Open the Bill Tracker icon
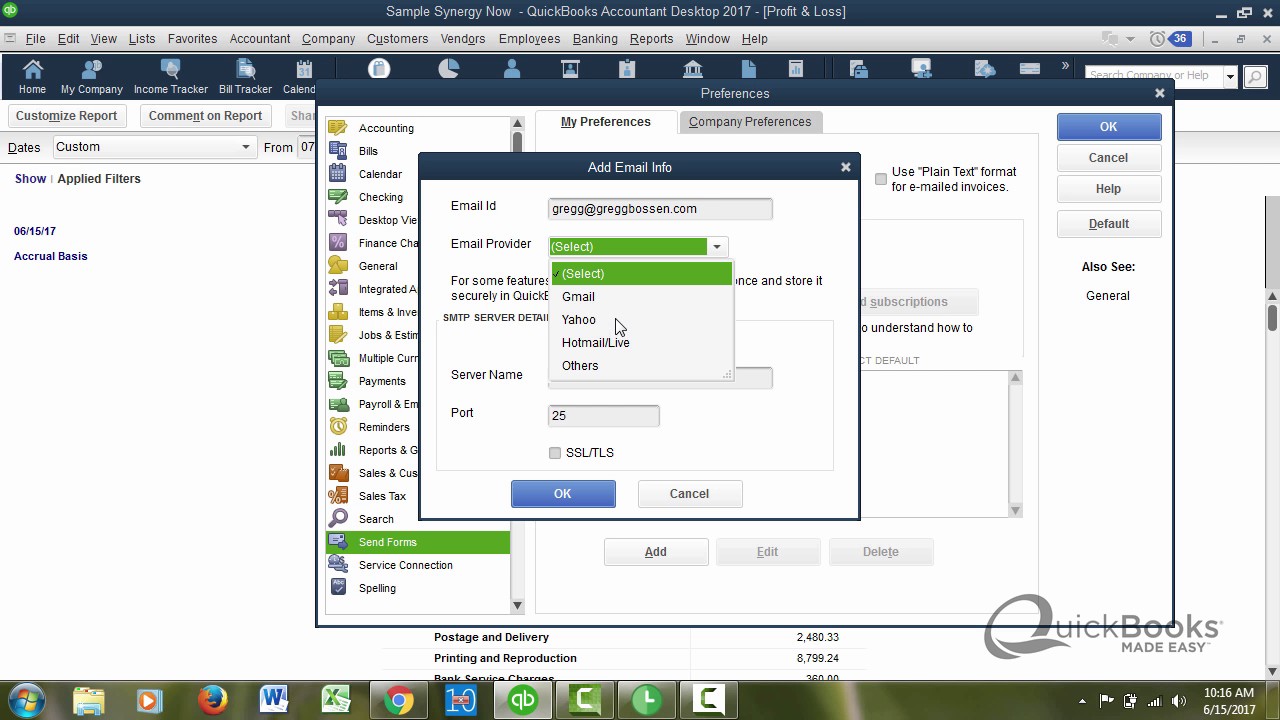The height and width of the screenshot is (720, 1280). click(x=245, y=77)
